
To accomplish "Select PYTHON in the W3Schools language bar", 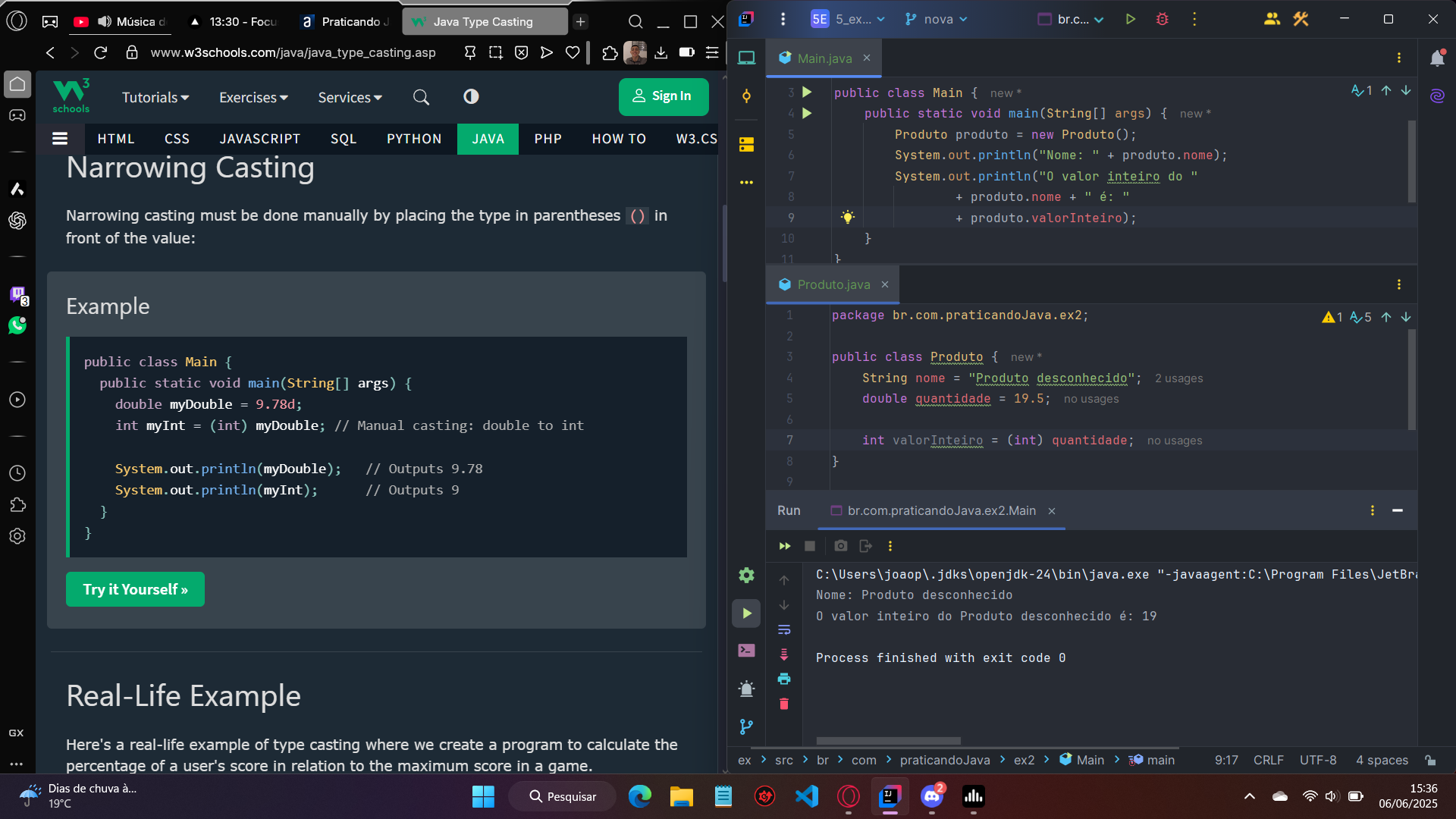I will 414,139.
